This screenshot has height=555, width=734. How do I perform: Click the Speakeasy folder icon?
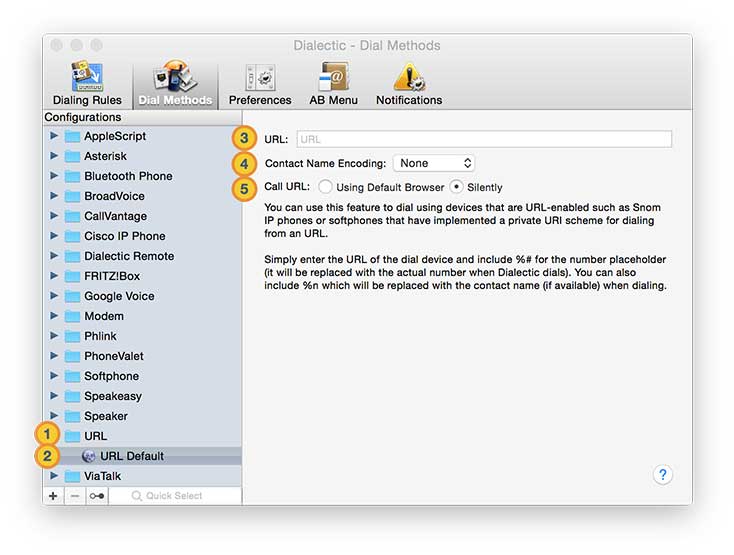click(x=72, y=396)
